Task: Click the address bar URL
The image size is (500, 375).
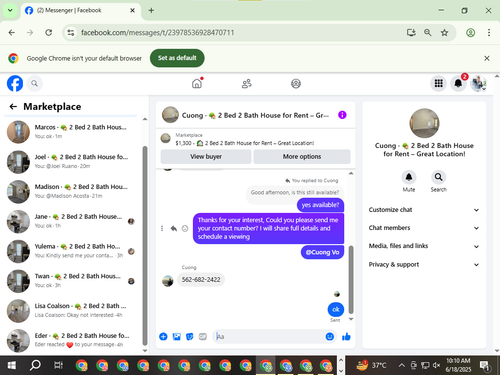Action: click(157, 33)
